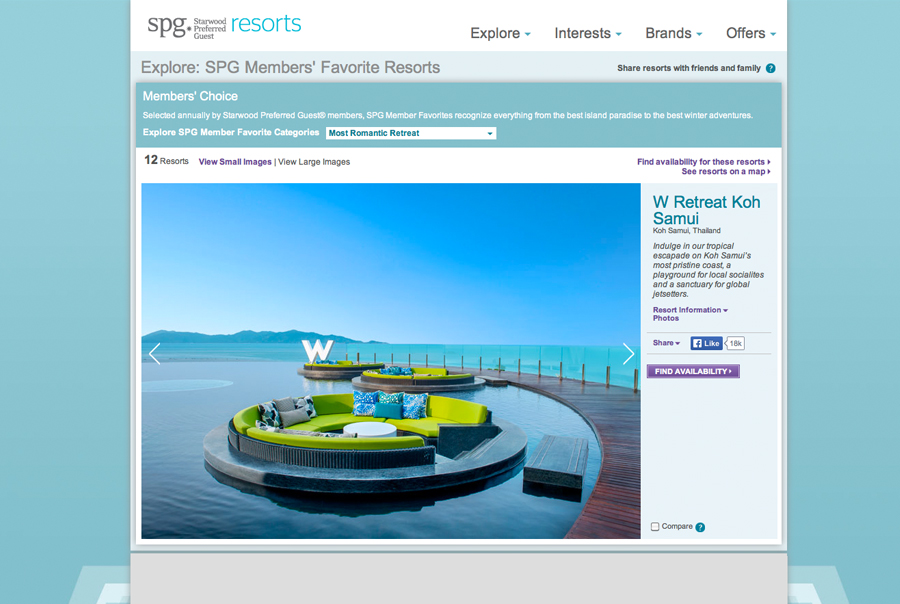The height and width of the screenshot is (604, 900).
Task: Open the Most Romantic Retreat category dropdown
Action: [x=411, y=133]
